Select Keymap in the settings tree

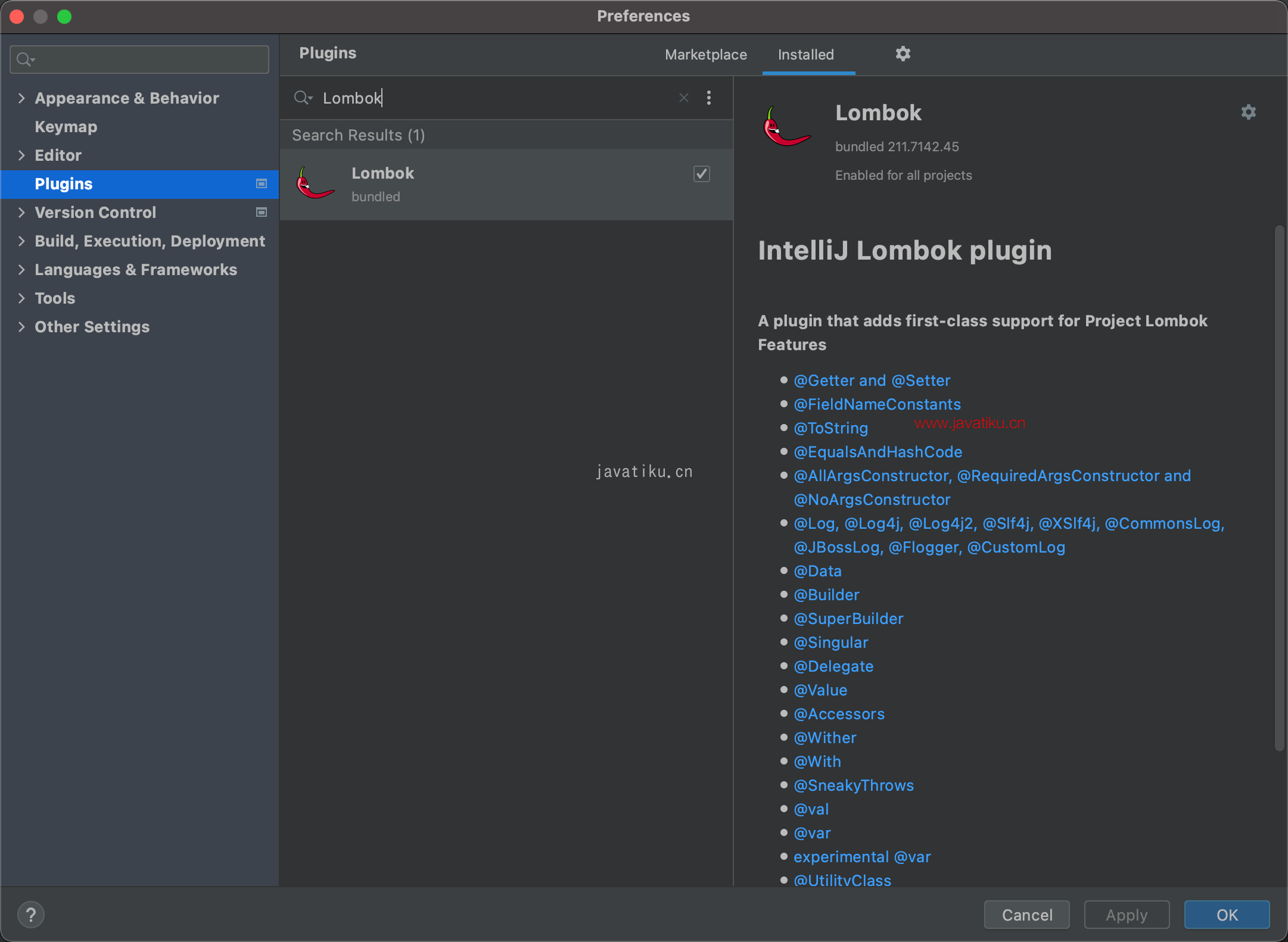pos(66,127)
